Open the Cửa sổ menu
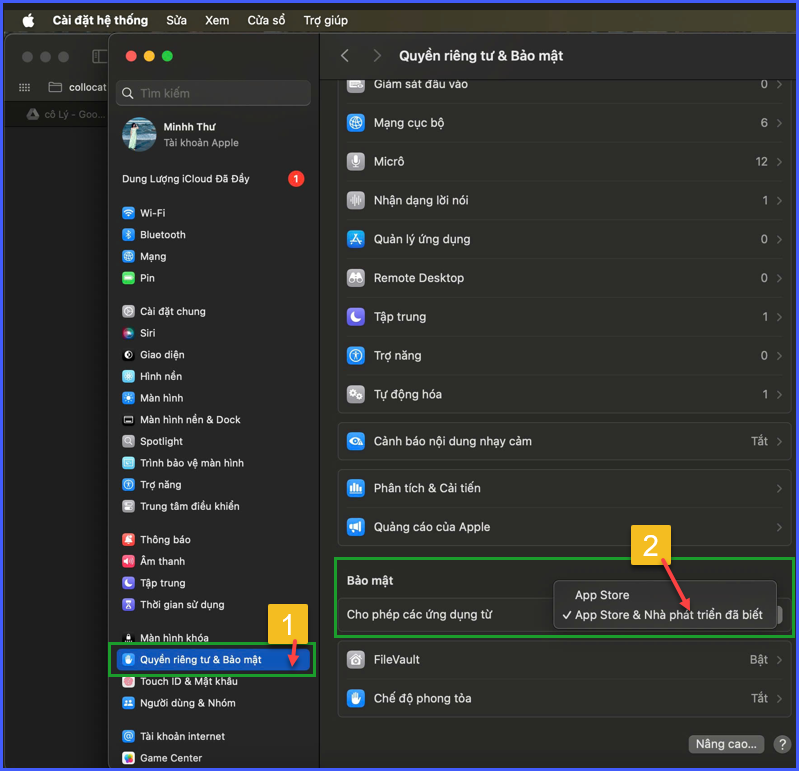 click(266, 20)
